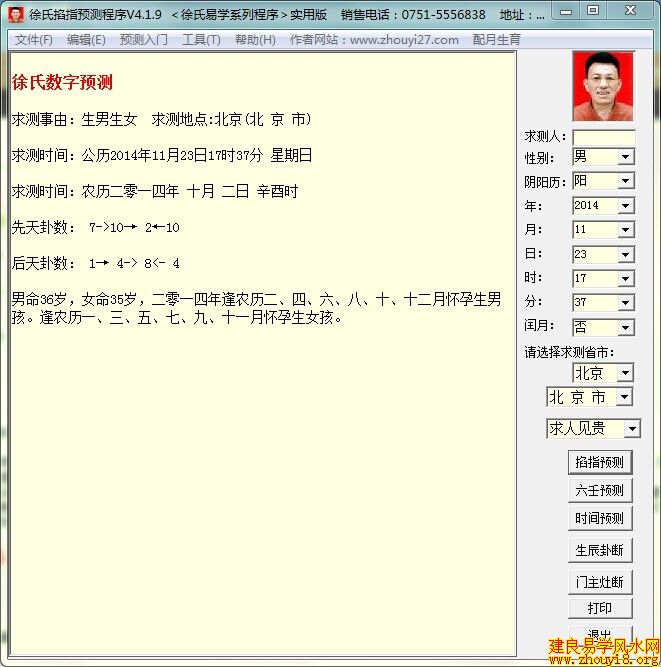Open the 作者网站 www.zhouyi27.com menu item

point(374,40)
